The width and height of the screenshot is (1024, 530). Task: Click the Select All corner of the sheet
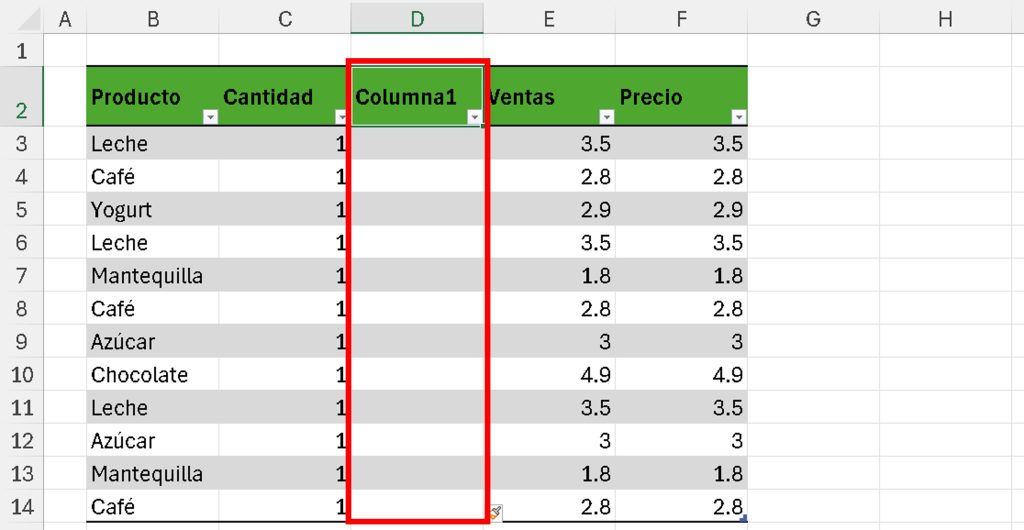coord(22,18)
